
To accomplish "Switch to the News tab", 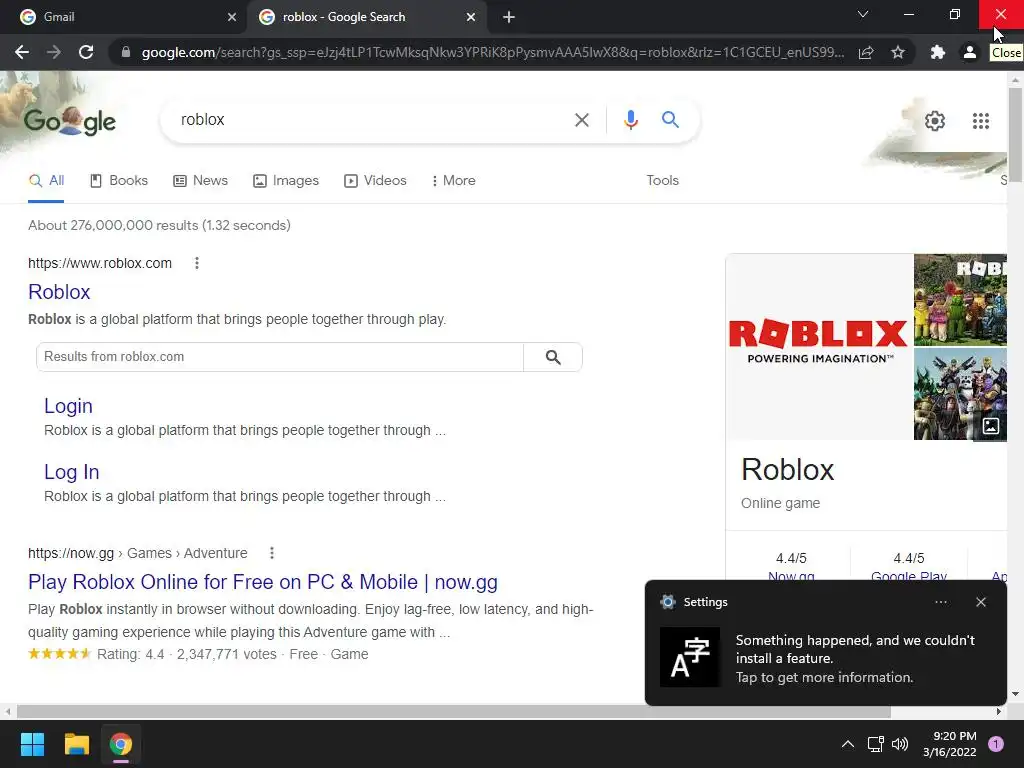I will point(200,181).
